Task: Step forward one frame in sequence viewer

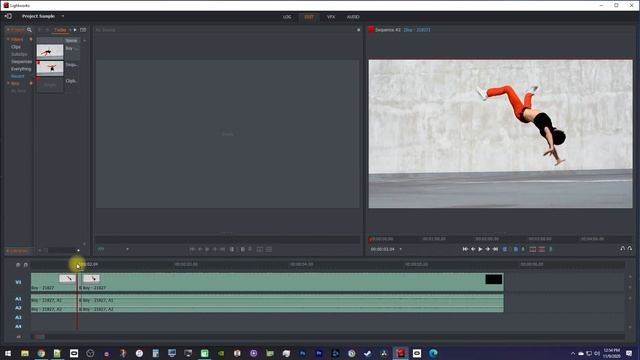Action: pyautogui.click(x=487, y=249)
